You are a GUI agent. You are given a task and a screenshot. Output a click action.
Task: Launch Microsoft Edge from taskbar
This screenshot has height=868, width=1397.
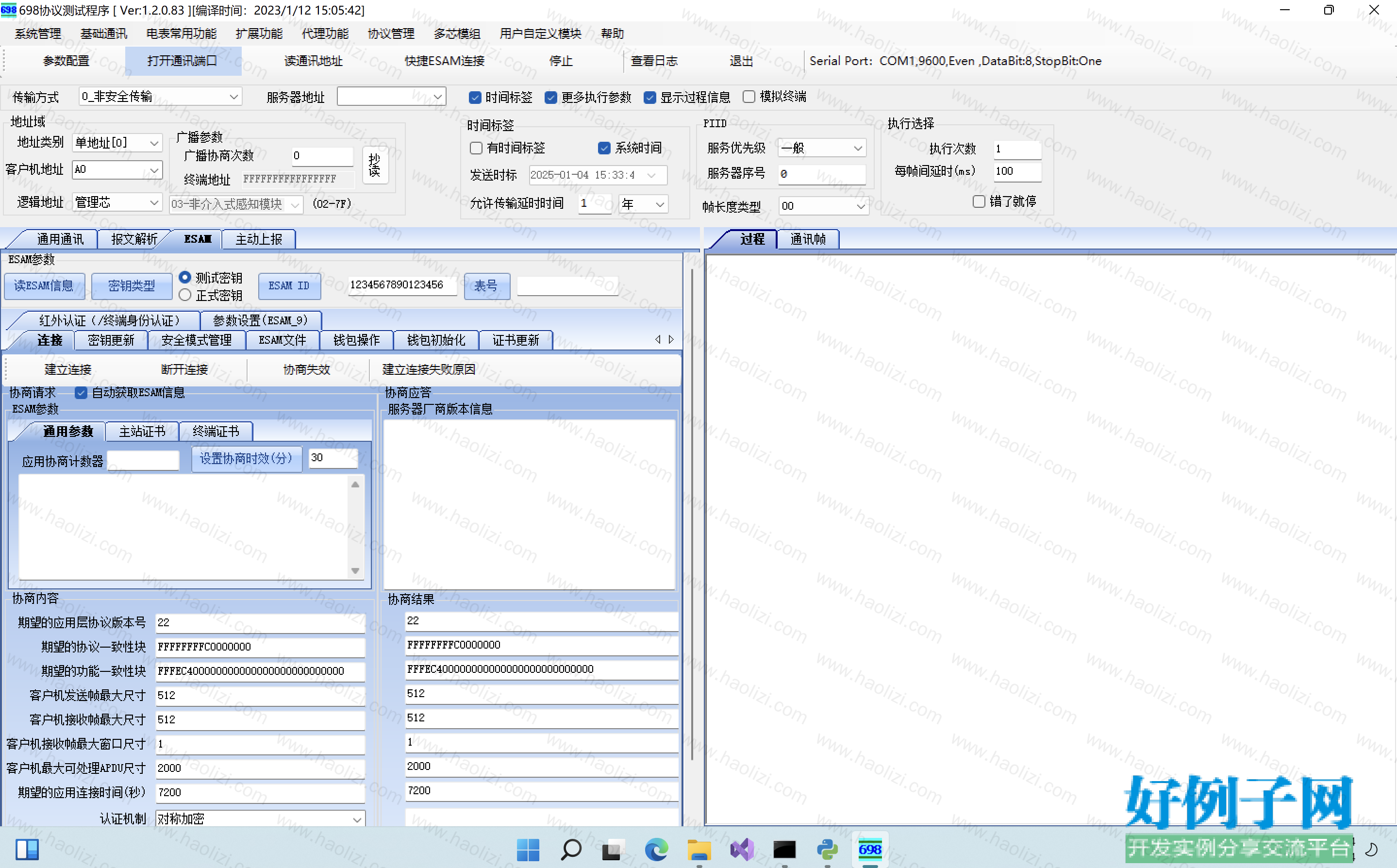point(656,849)
